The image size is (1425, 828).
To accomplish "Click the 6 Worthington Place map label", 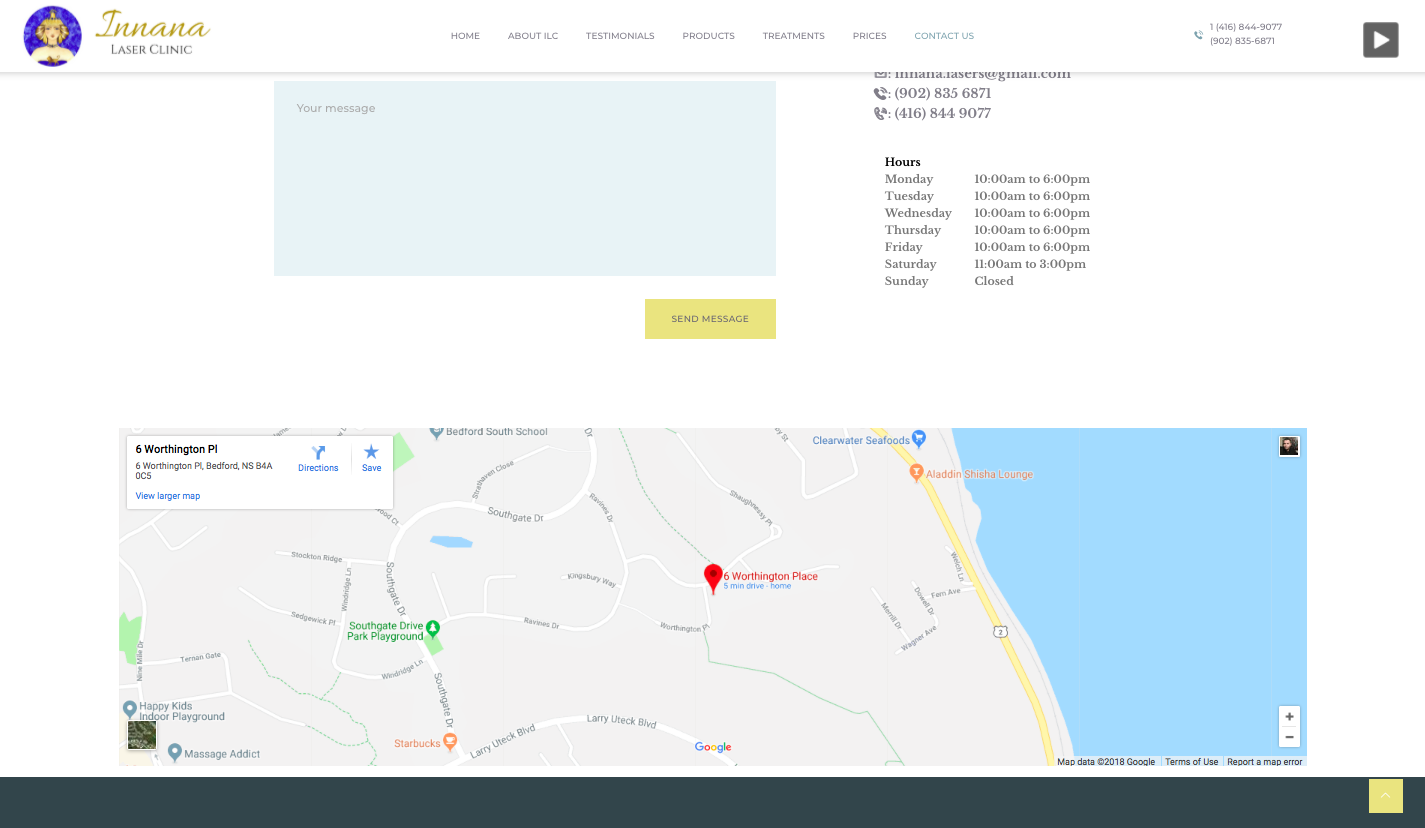I will click(771, 576).
